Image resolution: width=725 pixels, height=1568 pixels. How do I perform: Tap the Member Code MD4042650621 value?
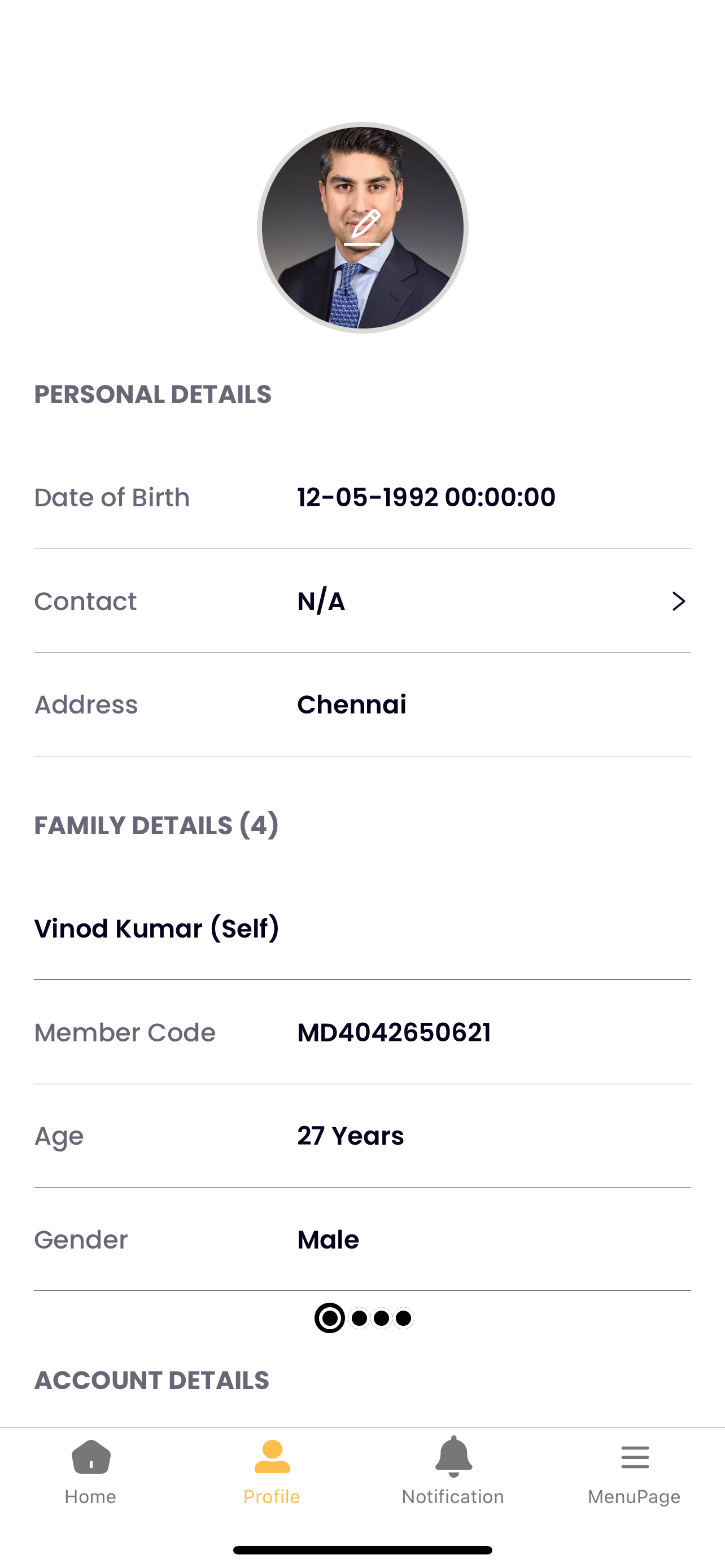394,1032
